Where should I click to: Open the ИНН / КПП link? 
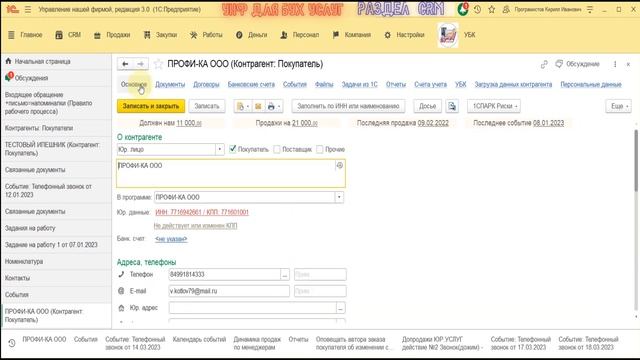202,212
